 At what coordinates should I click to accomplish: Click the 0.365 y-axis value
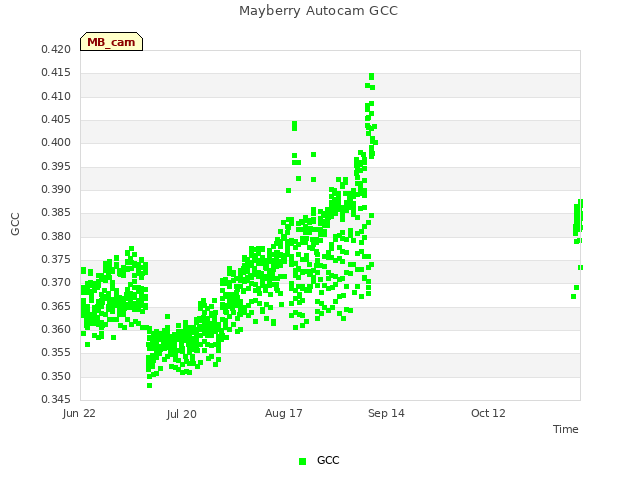click(x=56, y=306)
